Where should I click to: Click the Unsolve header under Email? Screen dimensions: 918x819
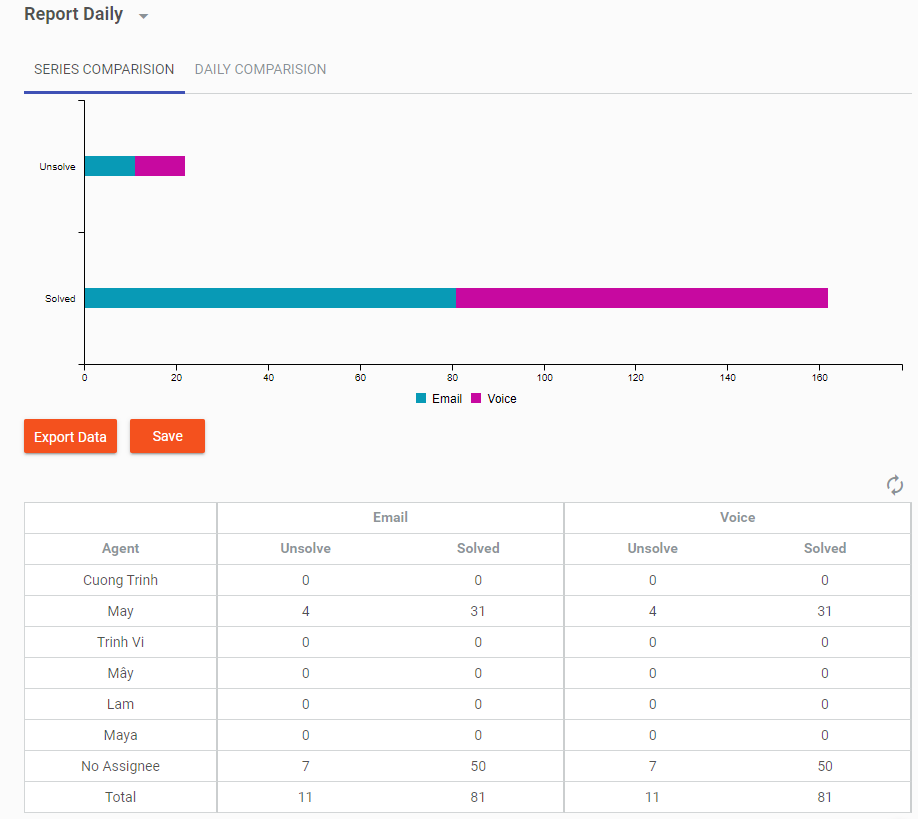[306, 549]
